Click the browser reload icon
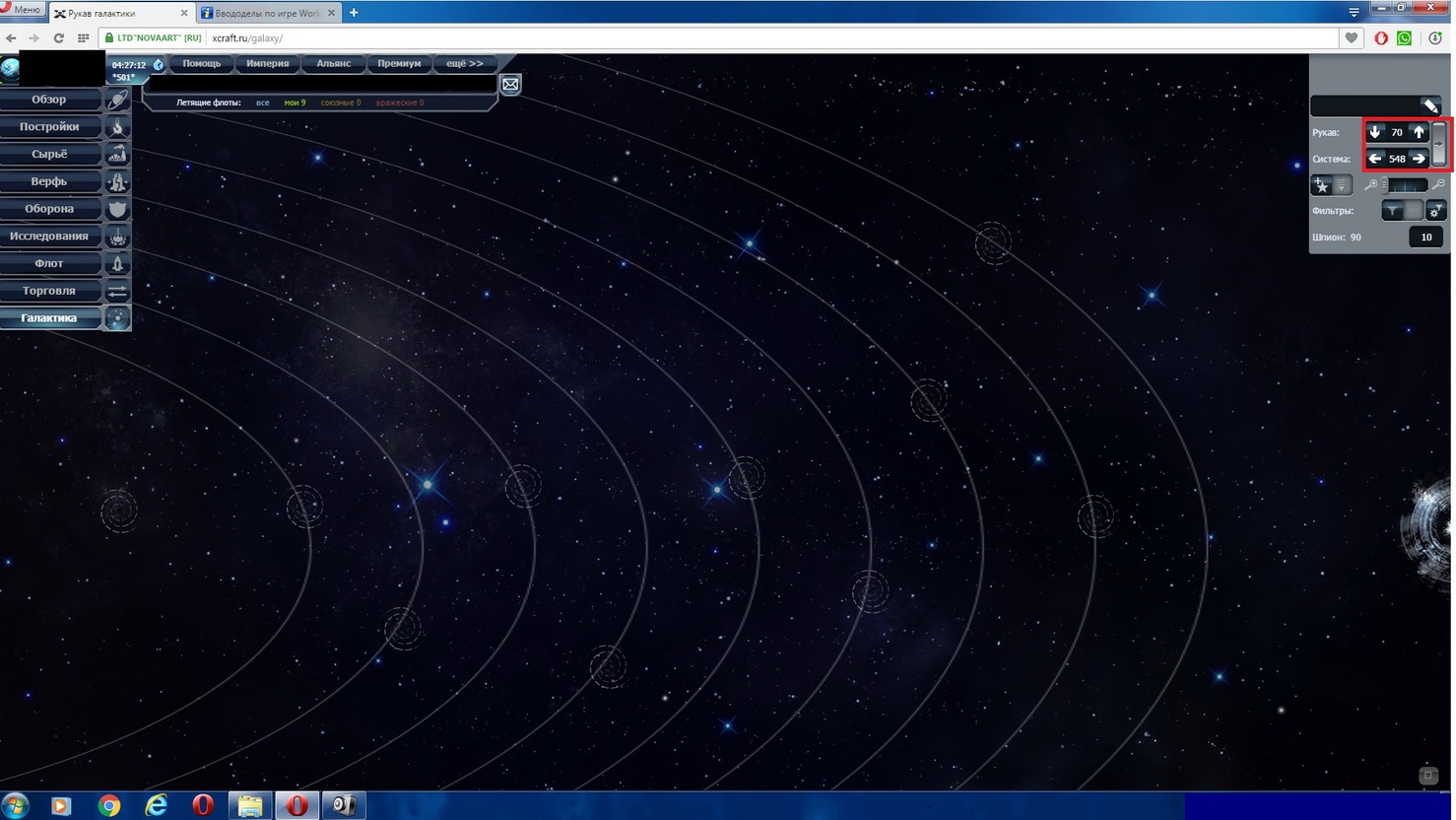Screen dimensions: 1456x820 point(58,38)
